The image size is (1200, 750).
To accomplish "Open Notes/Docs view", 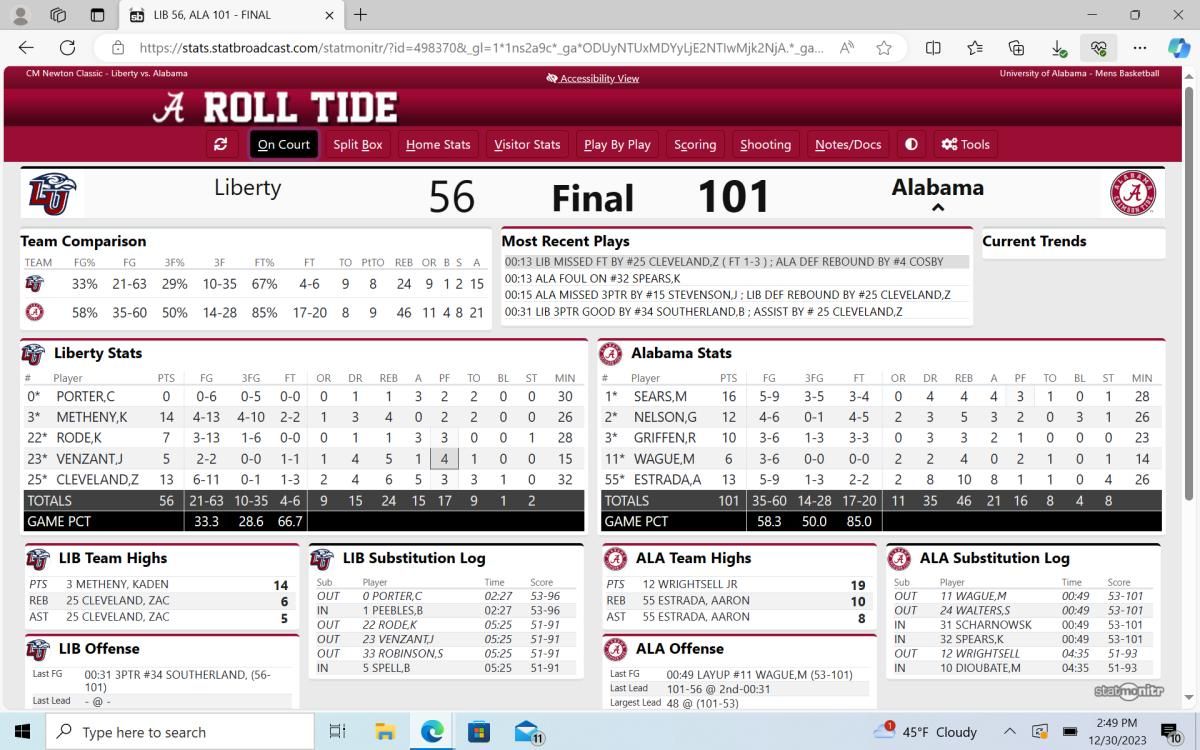I will pyautogui.click(x=848, y=144).
